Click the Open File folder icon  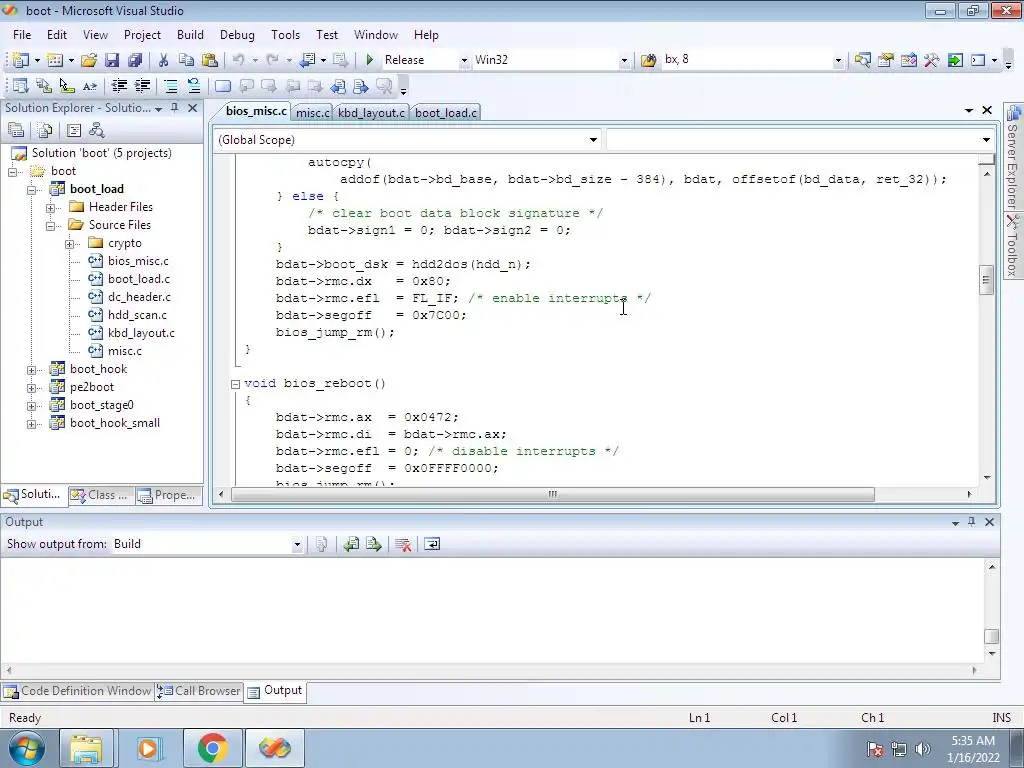89,60
